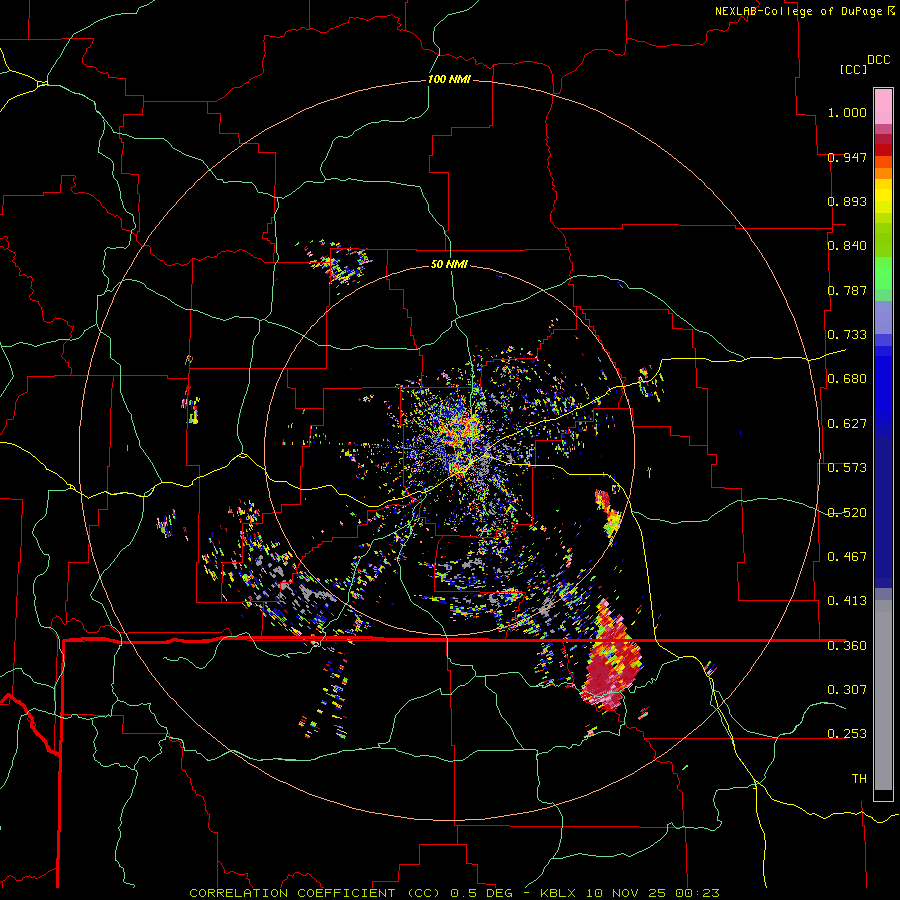900x900 pixels.
Task: Click the 0.520 scale value
Action: pos(847,513)
